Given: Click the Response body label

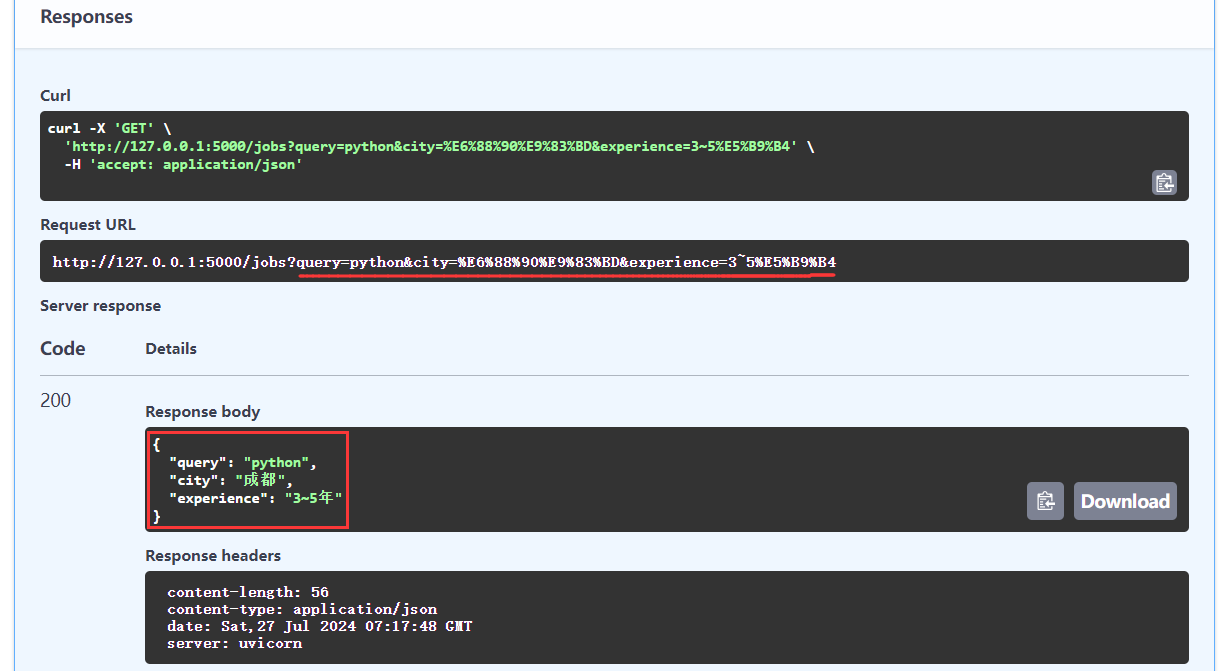Looking at the screenshot, I should [202, 411].
